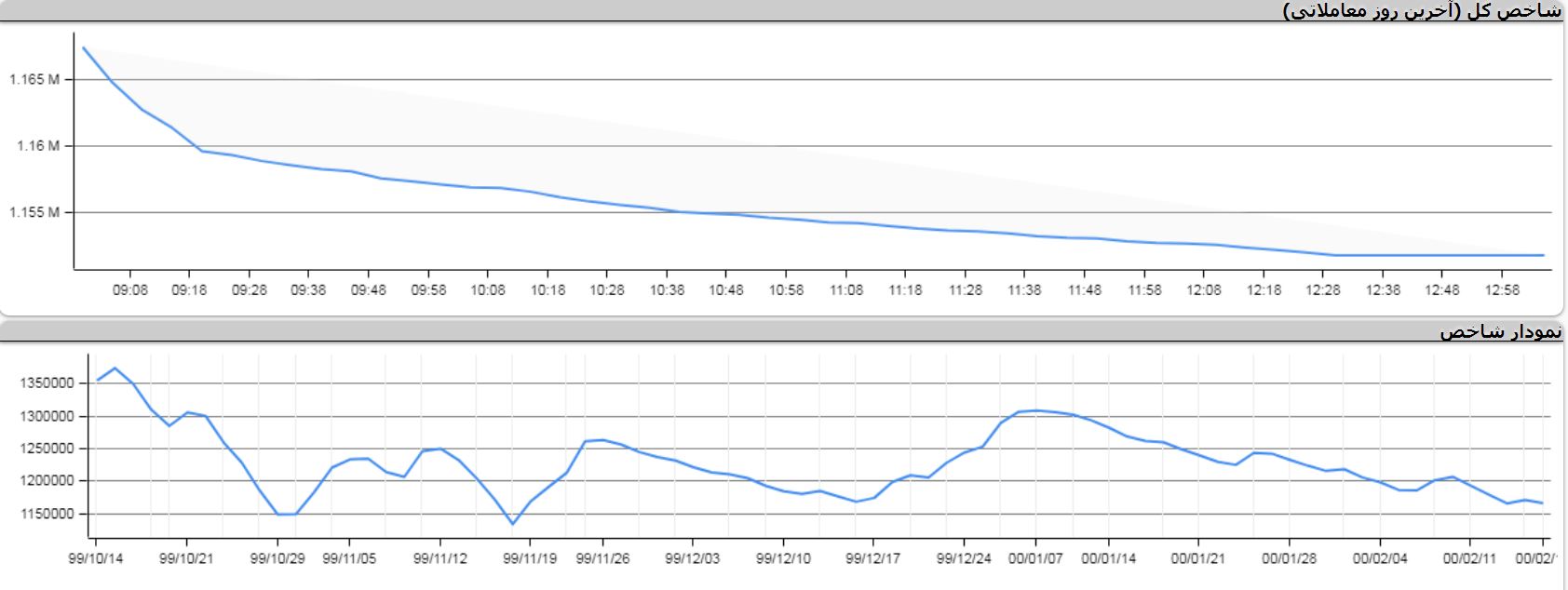Viewport: 1568px width, 590px height.
Task: Click the intraday line's starting point at top-left
Action: pos(83,47)
